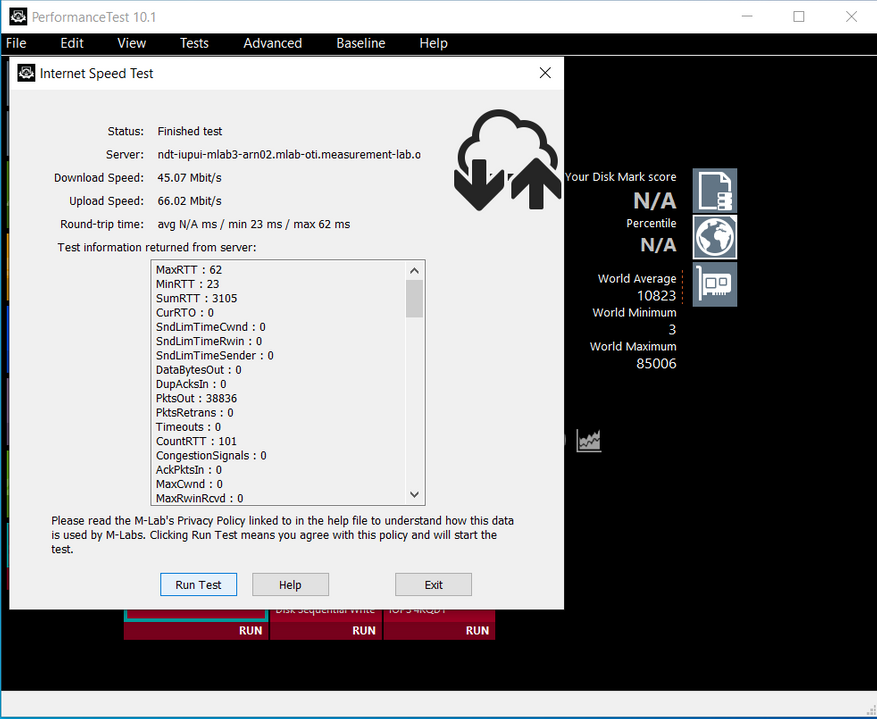Screen dimensions: 877x719
Task: Open the line chart icon in main window
Action: pyautogui.click(x=589, y=440)
